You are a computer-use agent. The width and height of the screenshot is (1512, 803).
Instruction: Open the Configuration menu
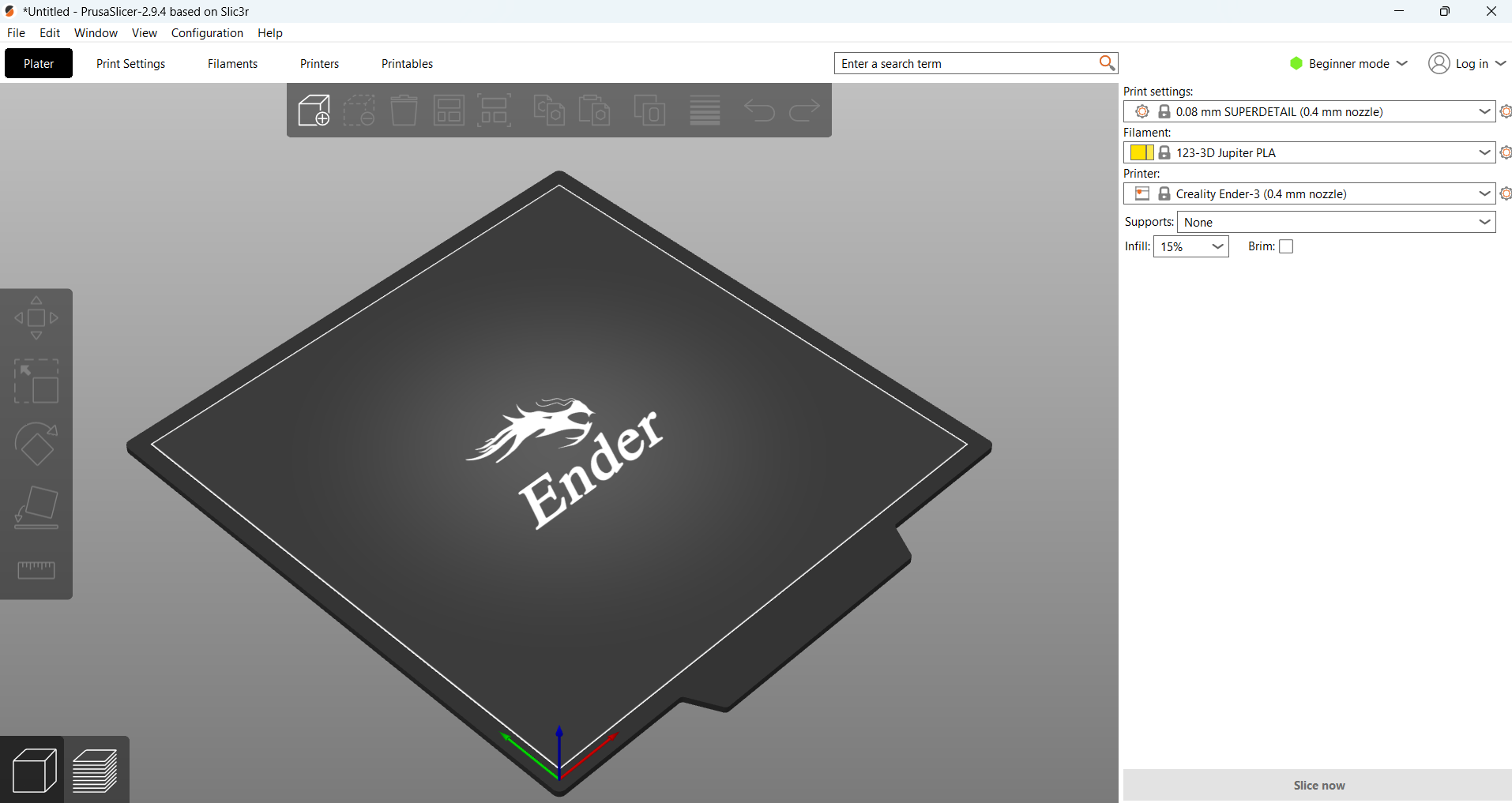coord(207,33)
